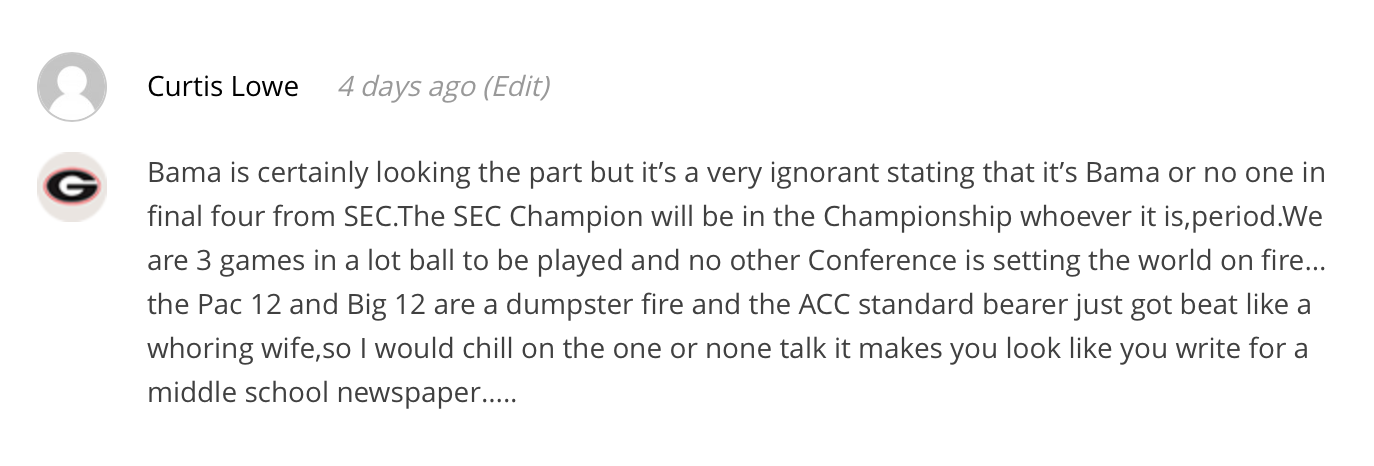The width and height of the screenshot is (1374, 466).
Task: Click the '4 days ago' timestamp
Action: (x=406, y=87)
